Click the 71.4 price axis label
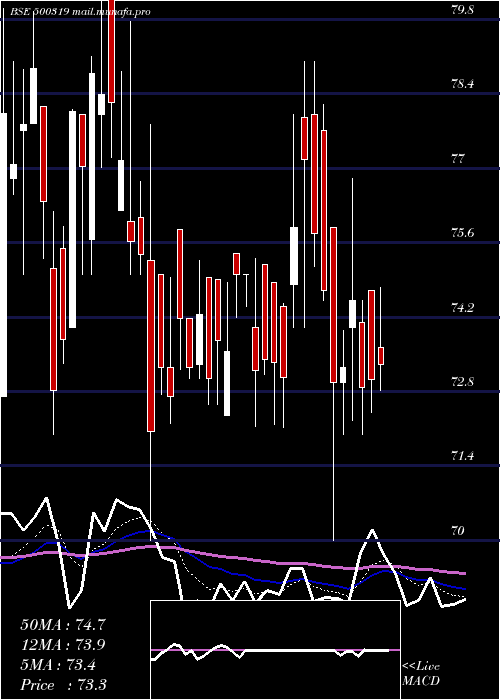The height and width of the screenshot is (700, 500). [x=463, y=456]
